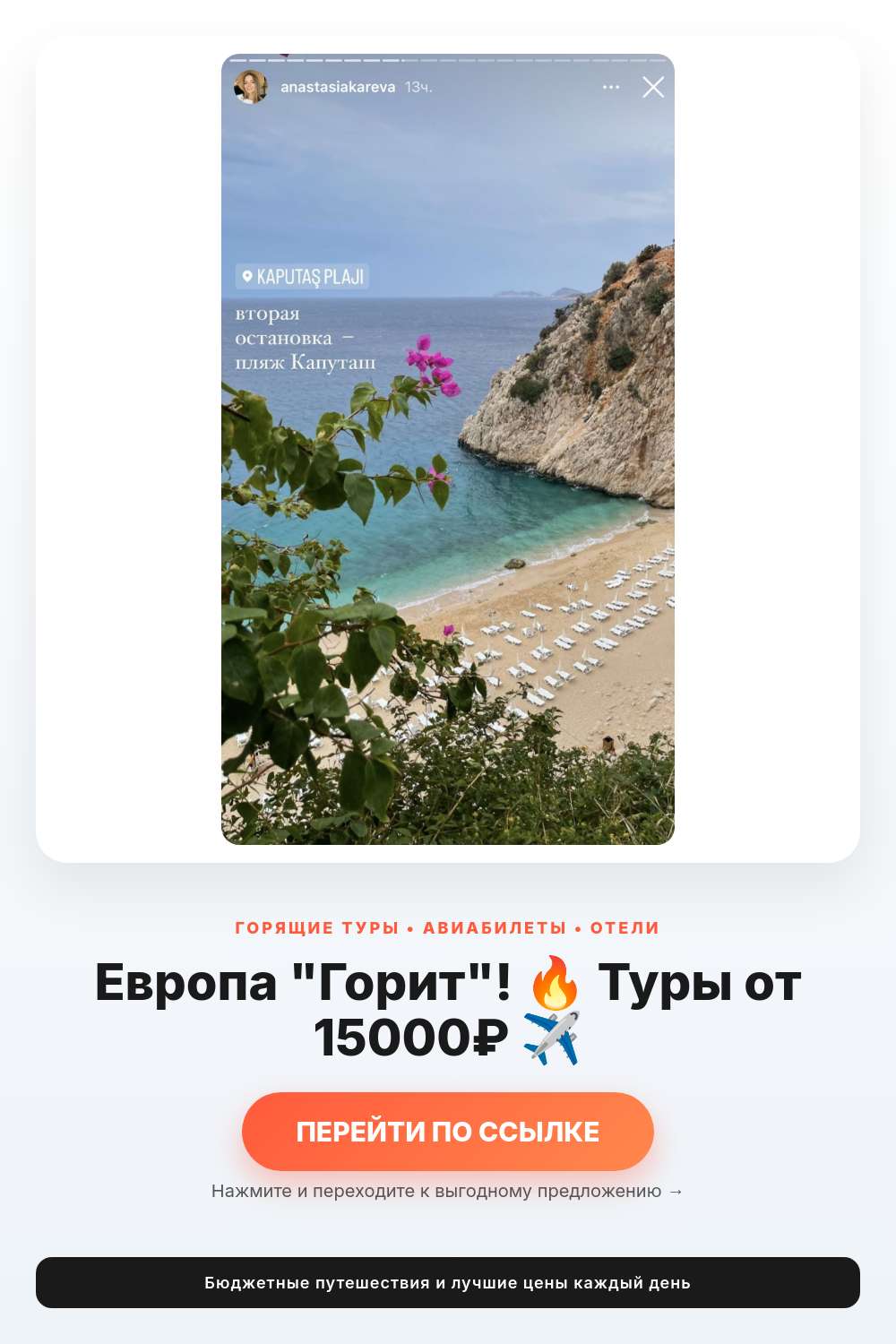
Task: Select the ГОРЯЩИЕ ТУРЫ label
Action: point(316,928)
